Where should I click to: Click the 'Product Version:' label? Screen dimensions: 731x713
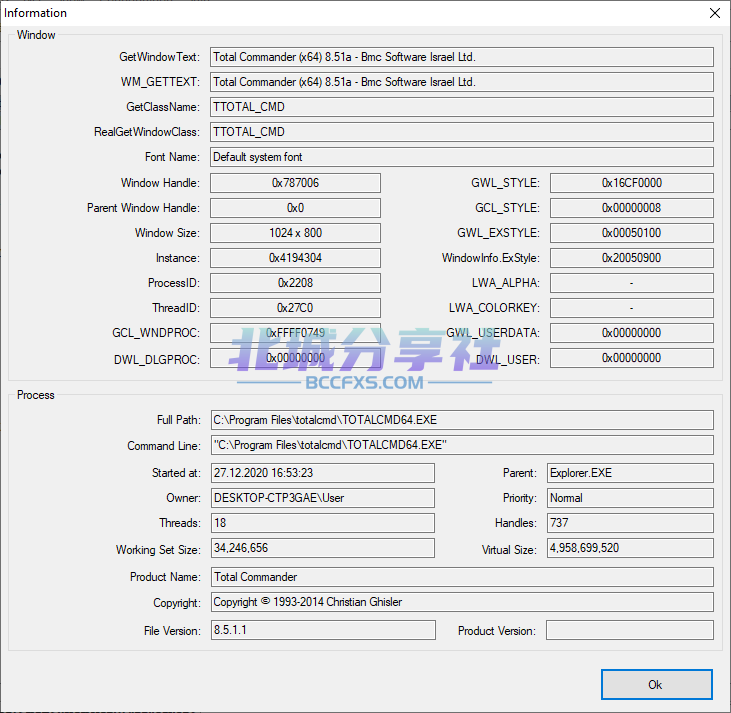[x=497, y=631]
